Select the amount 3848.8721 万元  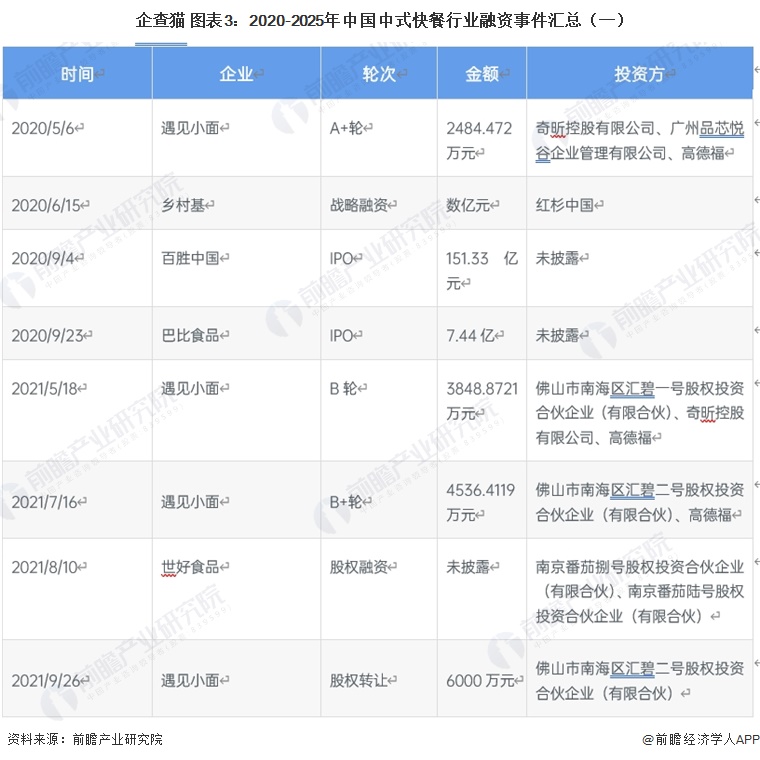pos(482,400)
